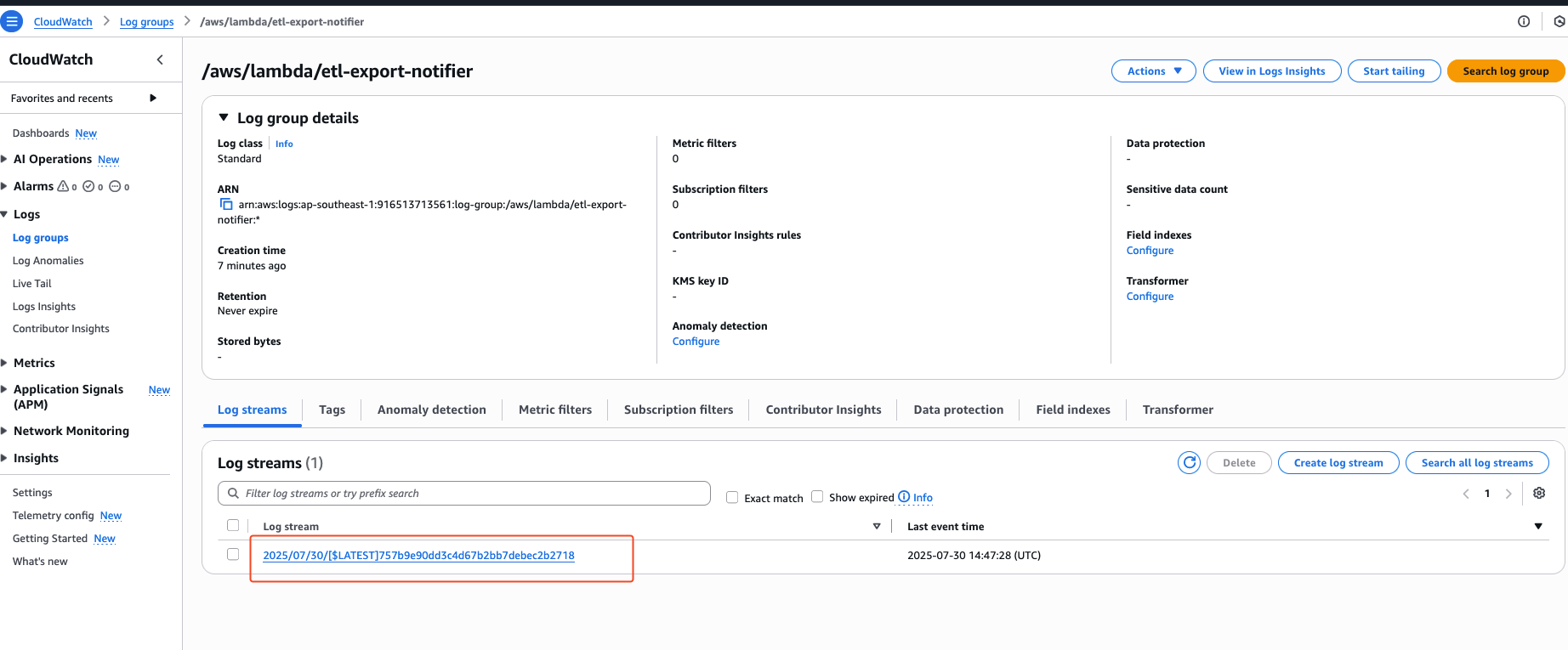Viewport: 1568px width, 650px height.
Task: Switch to the Anomaly detection tab
Action: [432, 410]
